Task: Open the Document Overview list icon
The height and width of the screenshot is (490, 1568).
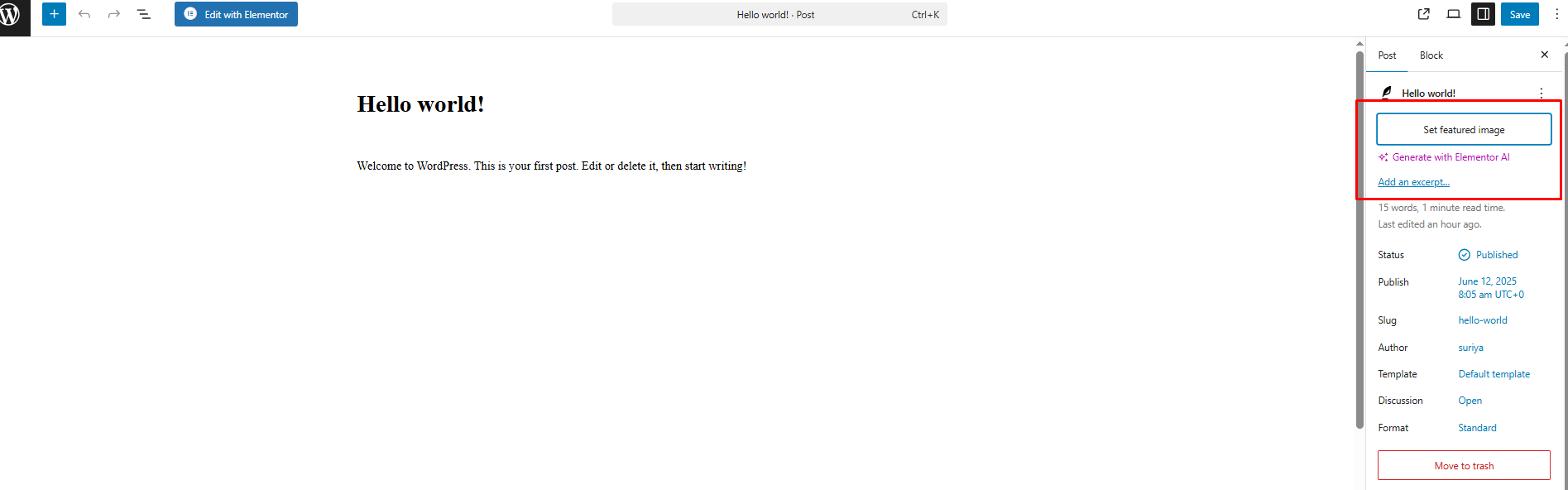Action: tap(144, 14)
